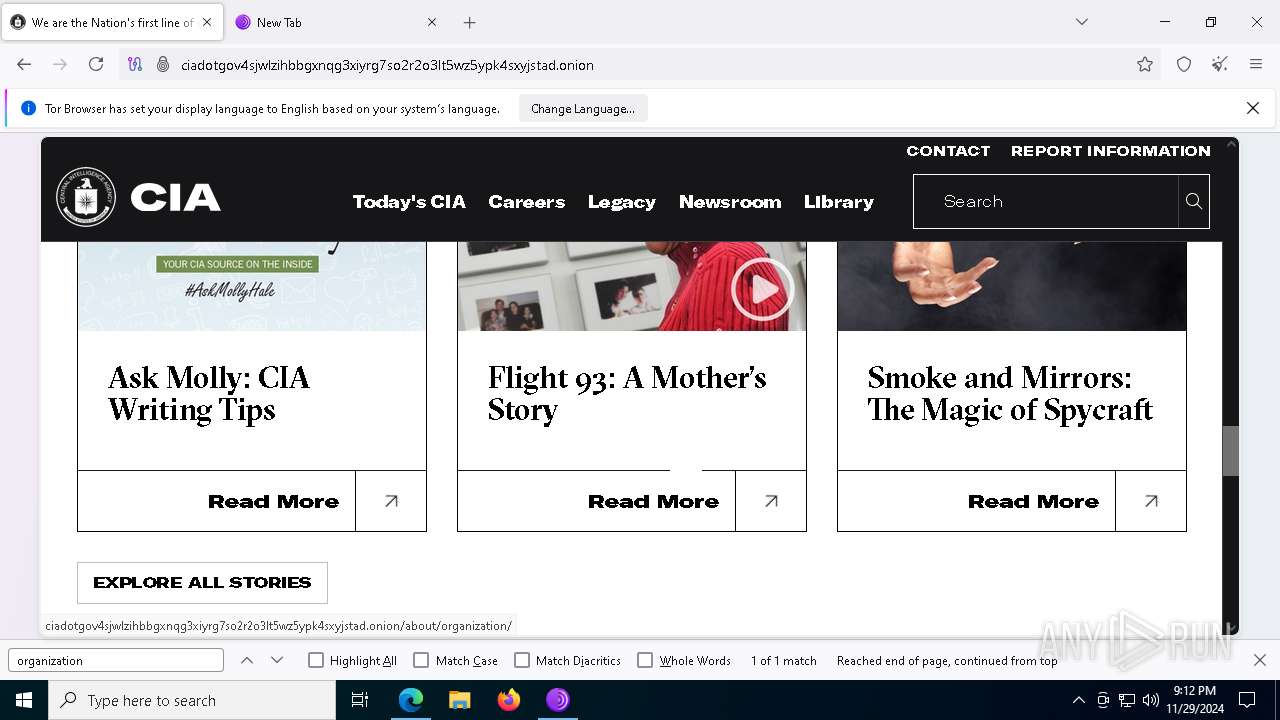Viewport: 1280px width, 720px height.
Task: Reload the current page
Action: pos(96,64)
